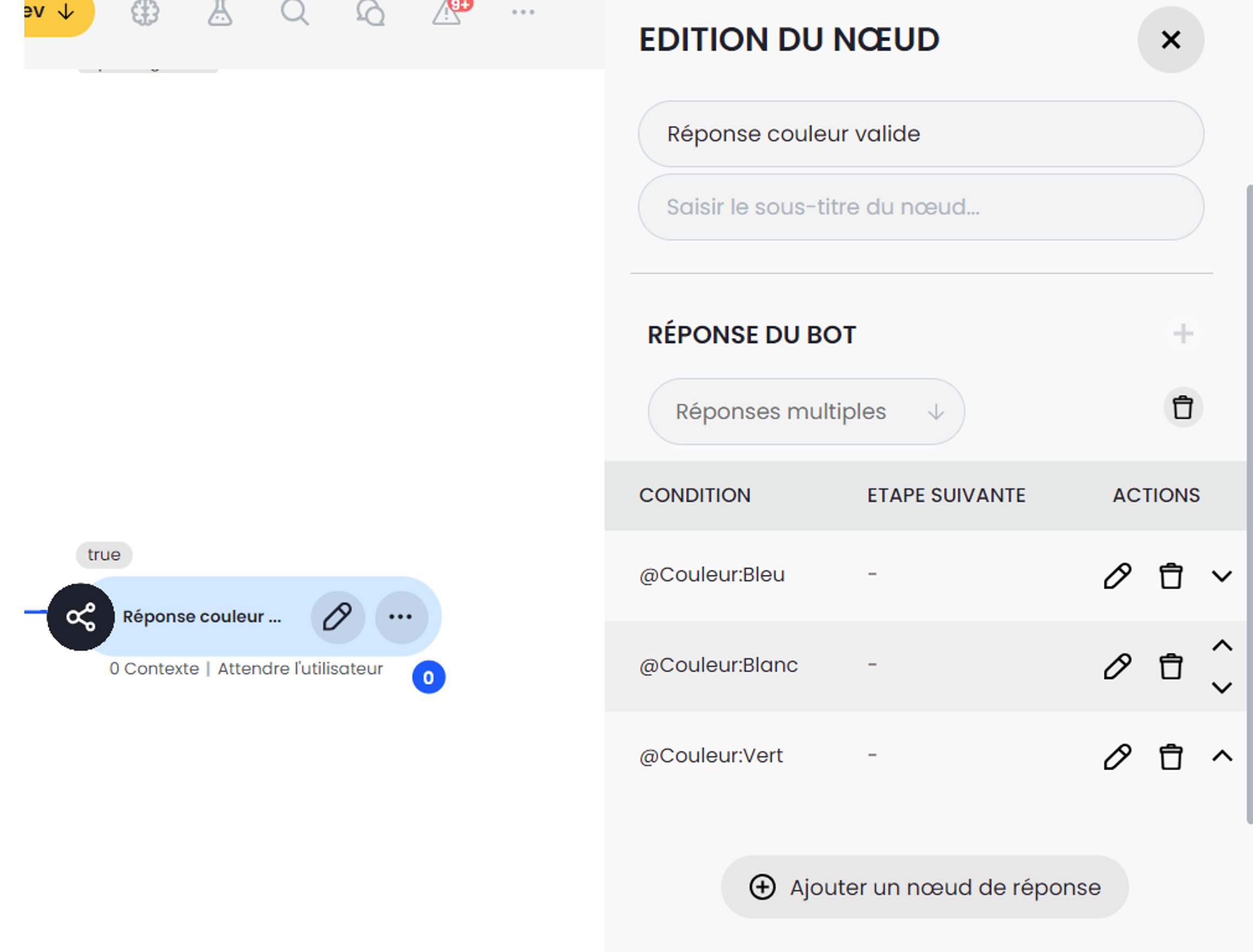Click the node share icon

pyautogui.click(x=81, y=617)
